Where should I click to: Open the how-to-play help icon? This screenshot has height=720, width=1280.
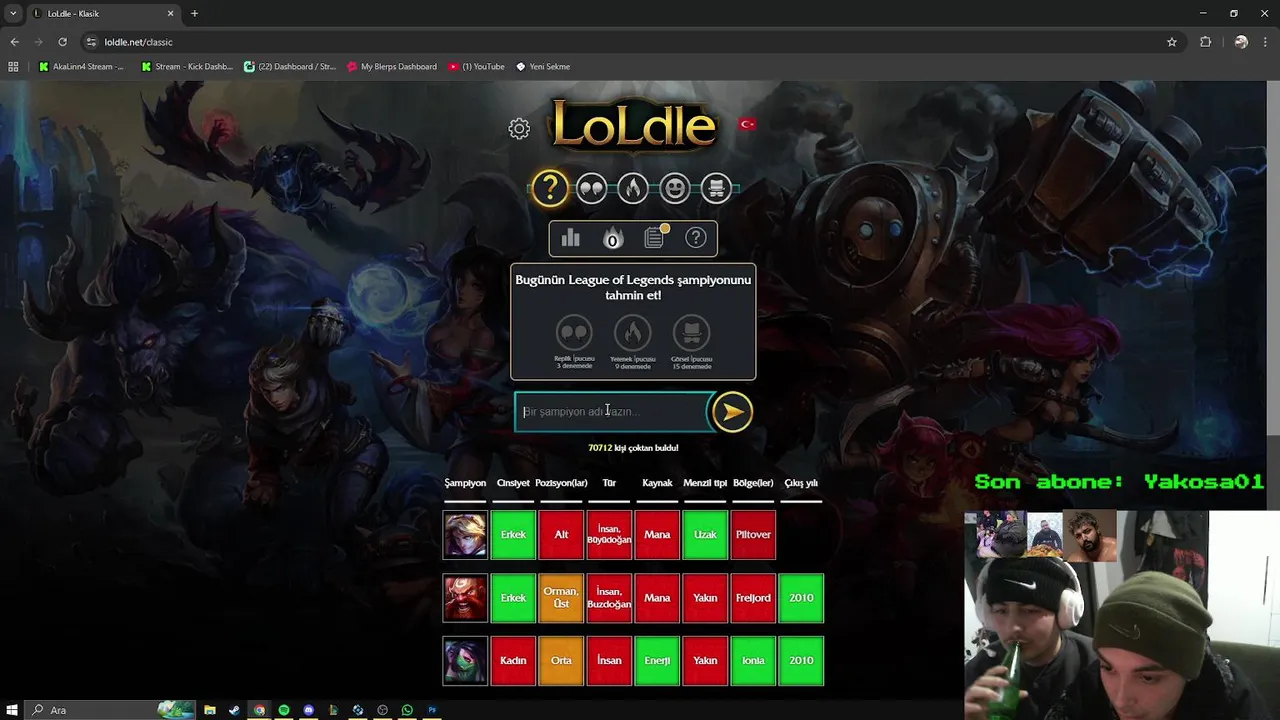(696, 238)
